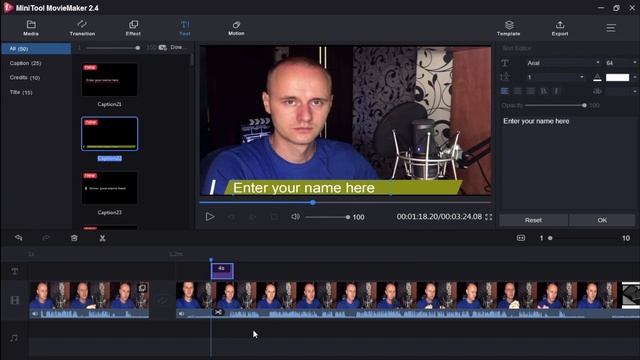The width and height of the screenshot is (640, 360).
Task: Open the hamburger main menu
Action: [x=611, y=28]
